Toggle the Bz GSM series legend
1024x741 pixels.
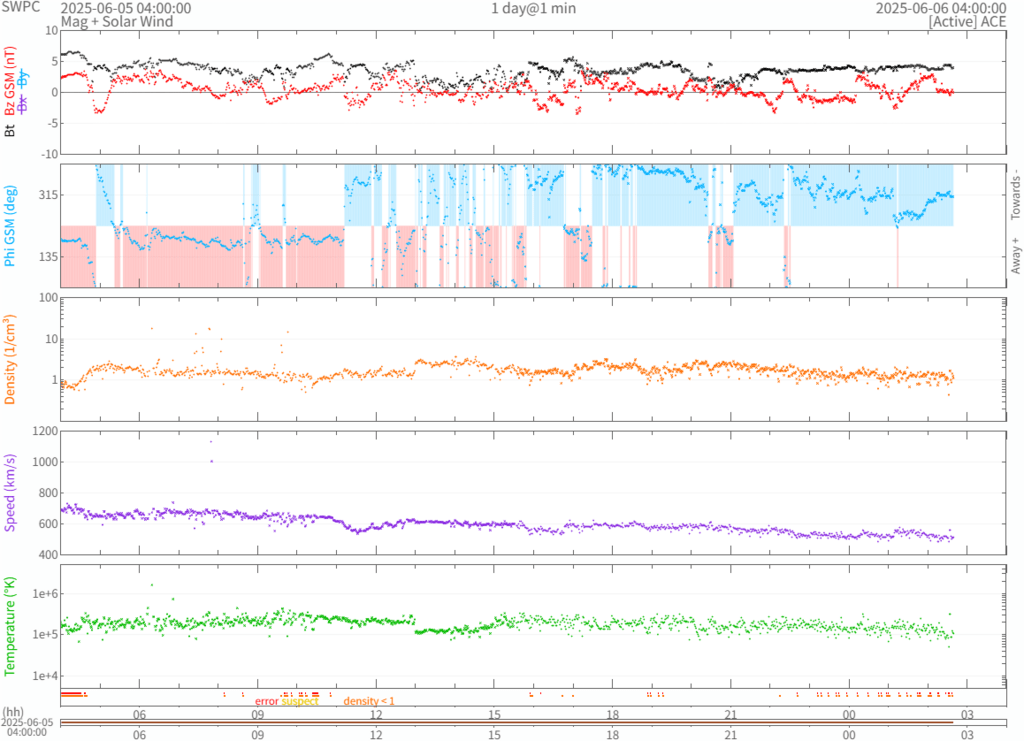[10, 82]
